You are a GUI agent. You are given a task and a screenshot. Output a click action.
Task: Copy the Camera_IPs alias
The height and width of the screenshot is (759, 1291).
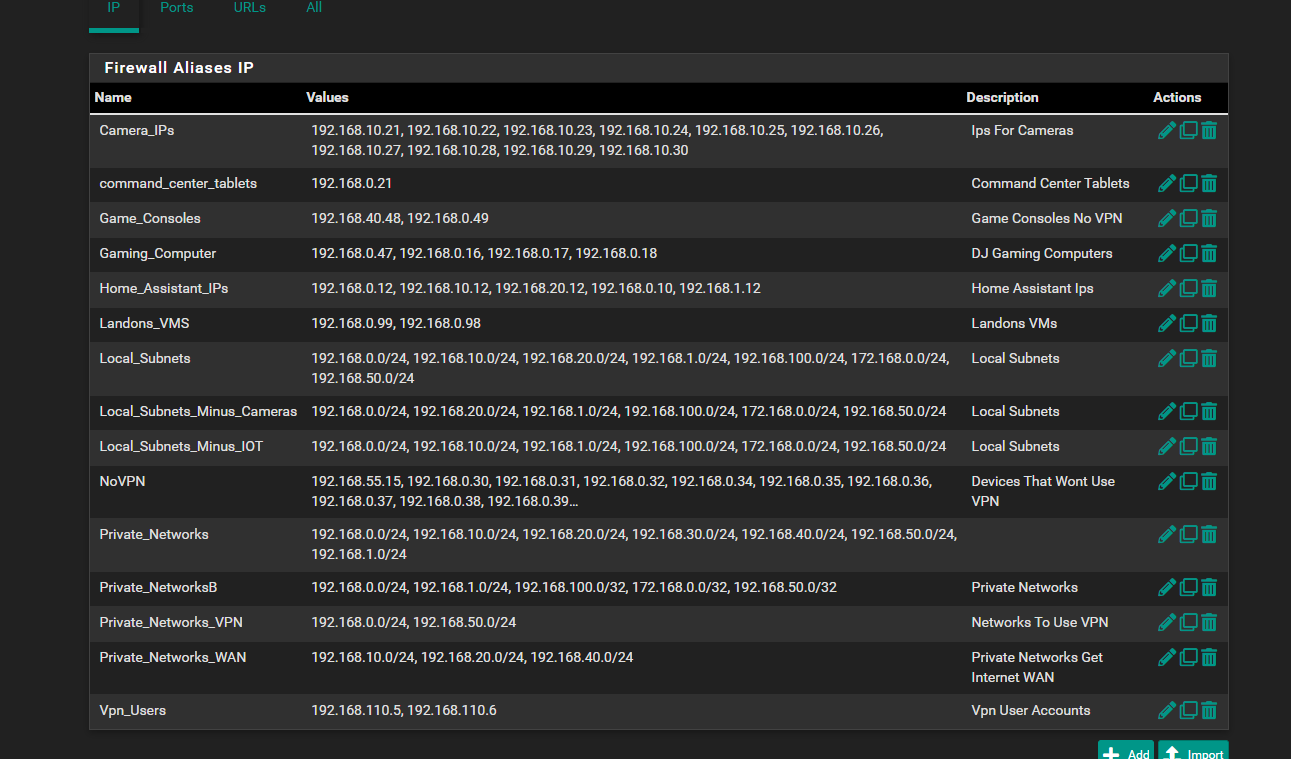[1188, 130]
